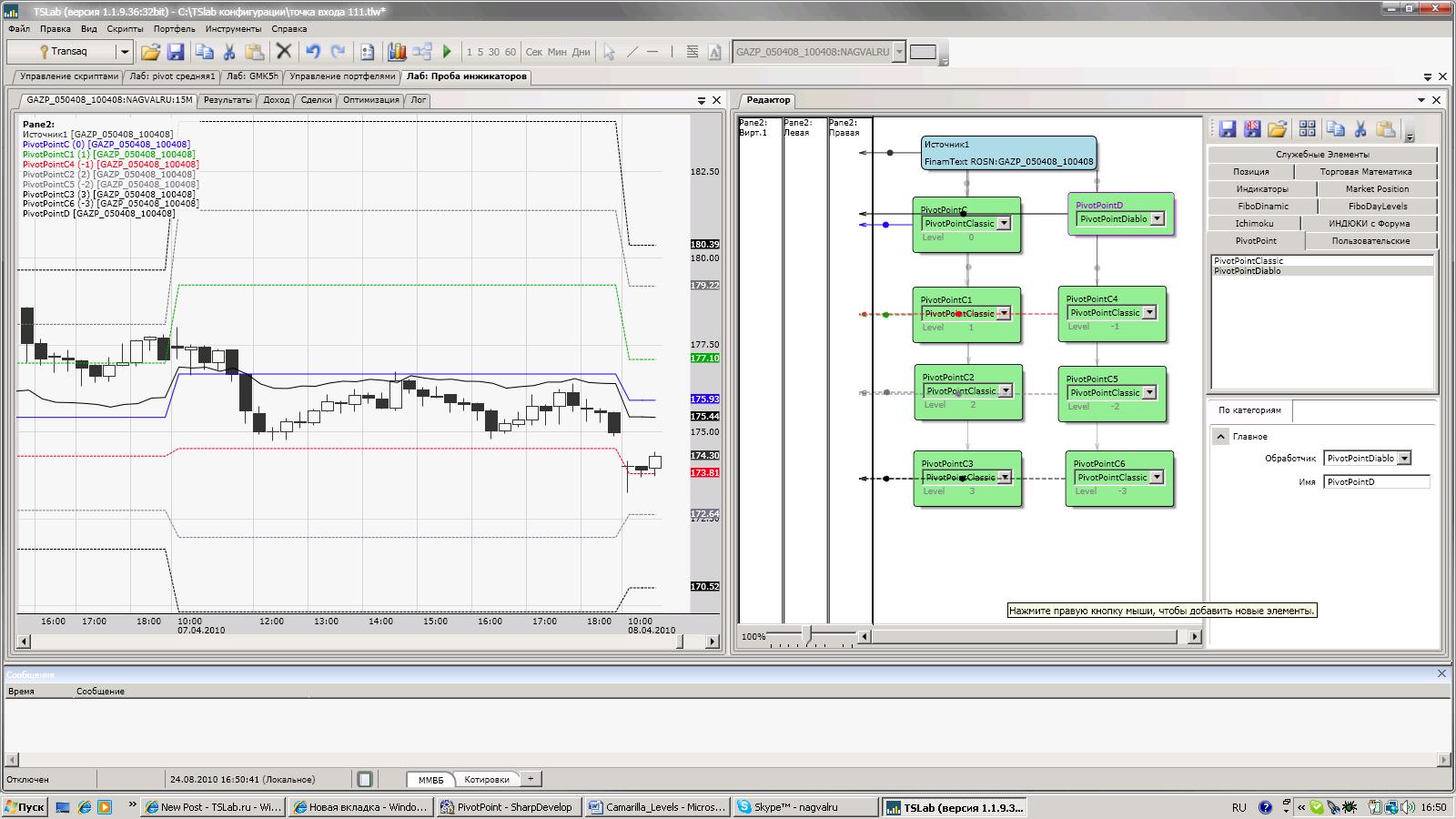Click the Save icon in main toolbar
Image resolution: width=1456 pixels, height=819 pixels.
[176, 52]
